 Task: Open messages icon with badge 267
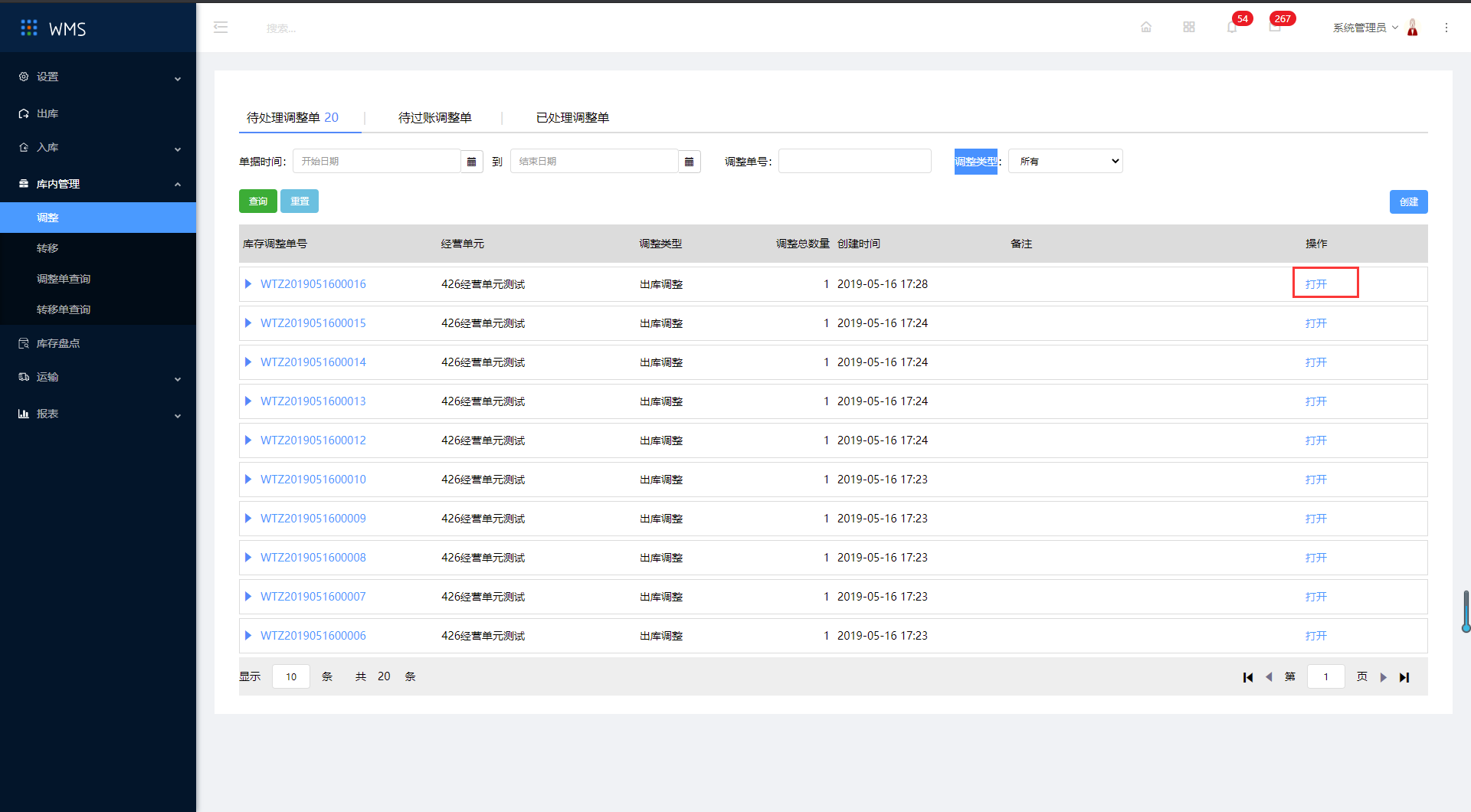tap(1275, 27)
